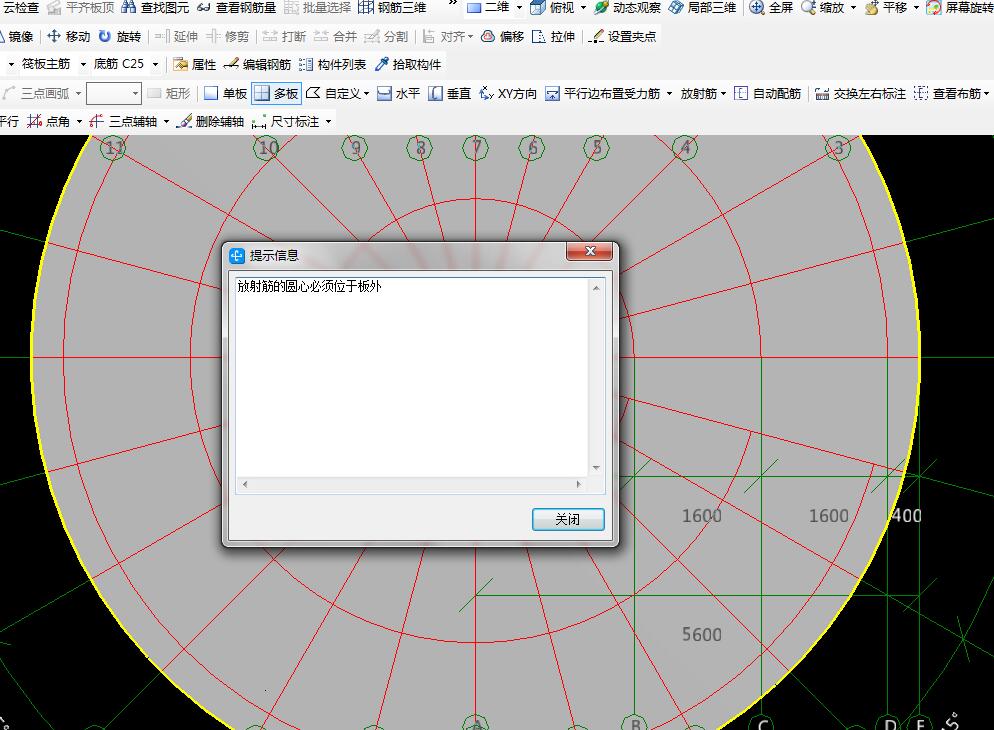Expand the 平行边布置受力筋 dropdown arrow
This screenshot has width=994, height=730.
(669, 93)
